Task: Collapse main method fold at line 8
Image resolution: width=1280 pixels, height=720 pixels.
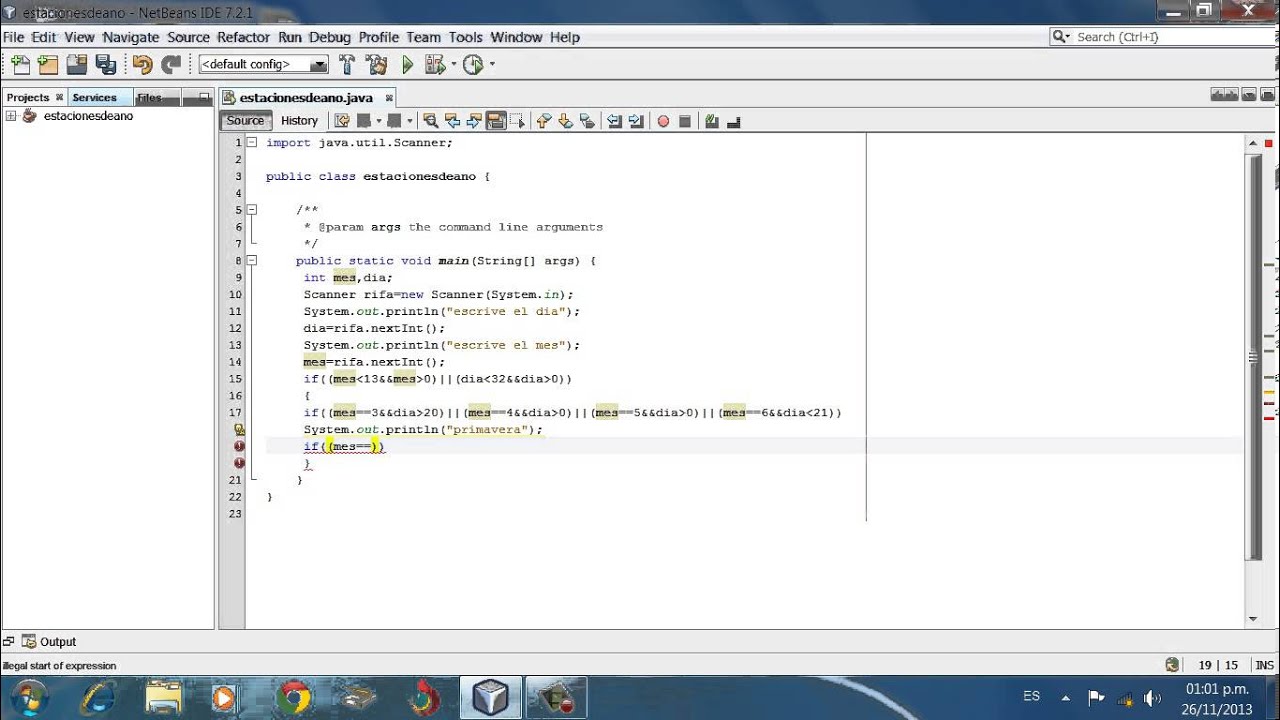Action: pos(252,260)
